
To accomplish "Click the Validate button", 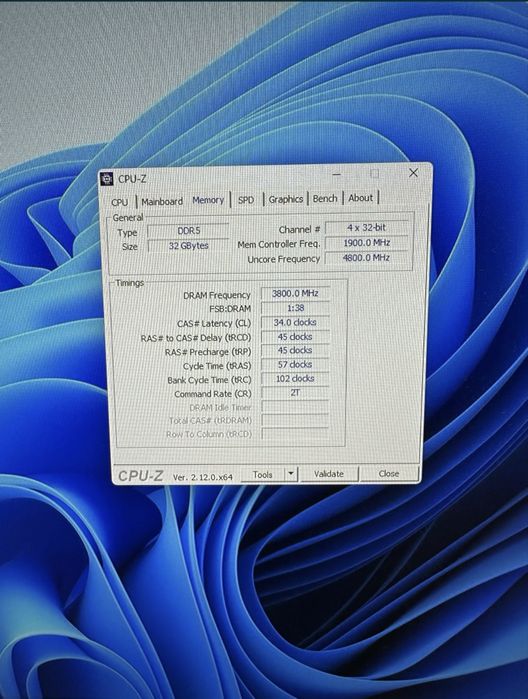I will tap(329, 474).
